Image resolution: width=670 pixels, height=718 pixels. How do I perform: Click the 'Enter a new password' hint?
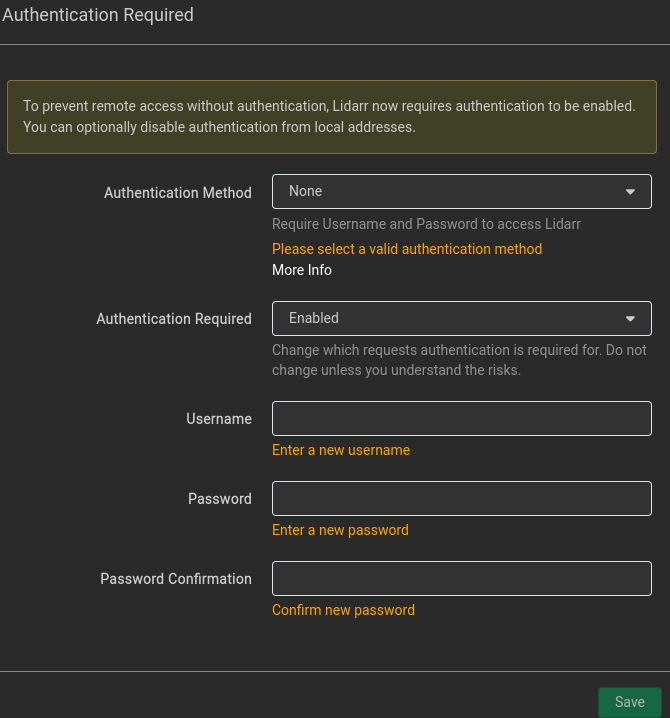coord(340,530)
